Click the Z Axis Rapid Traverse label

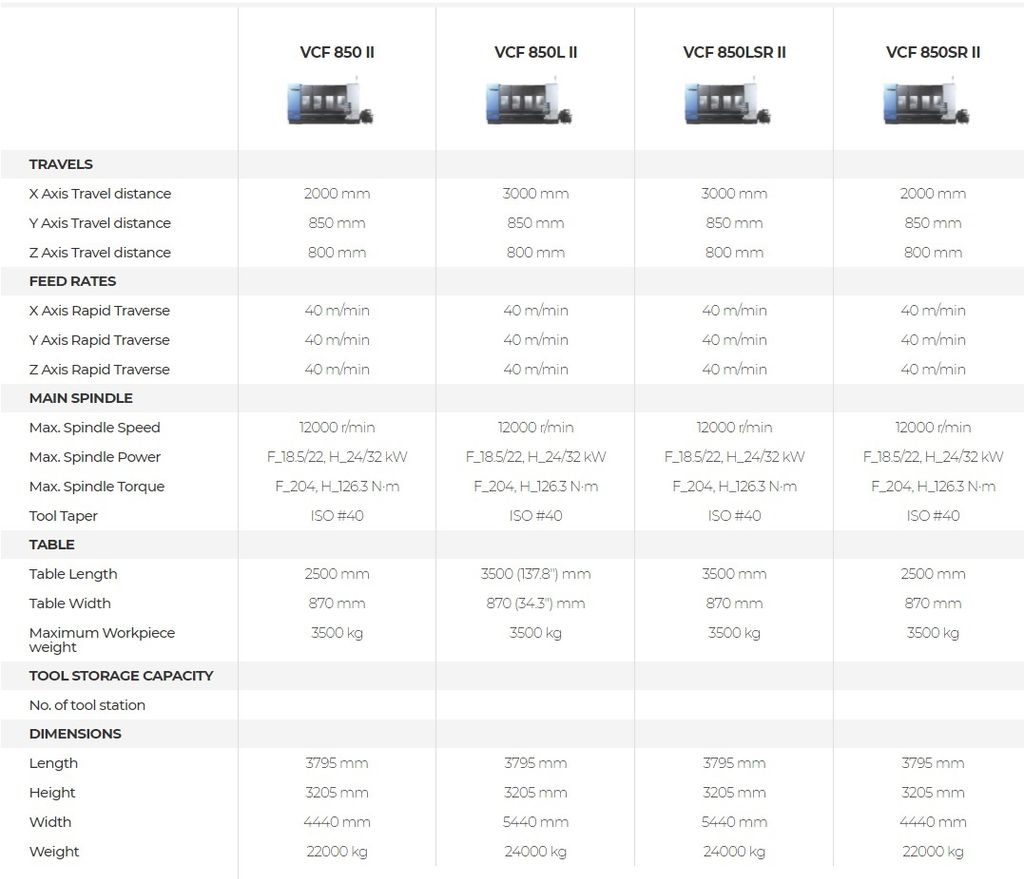click(99, 369)
